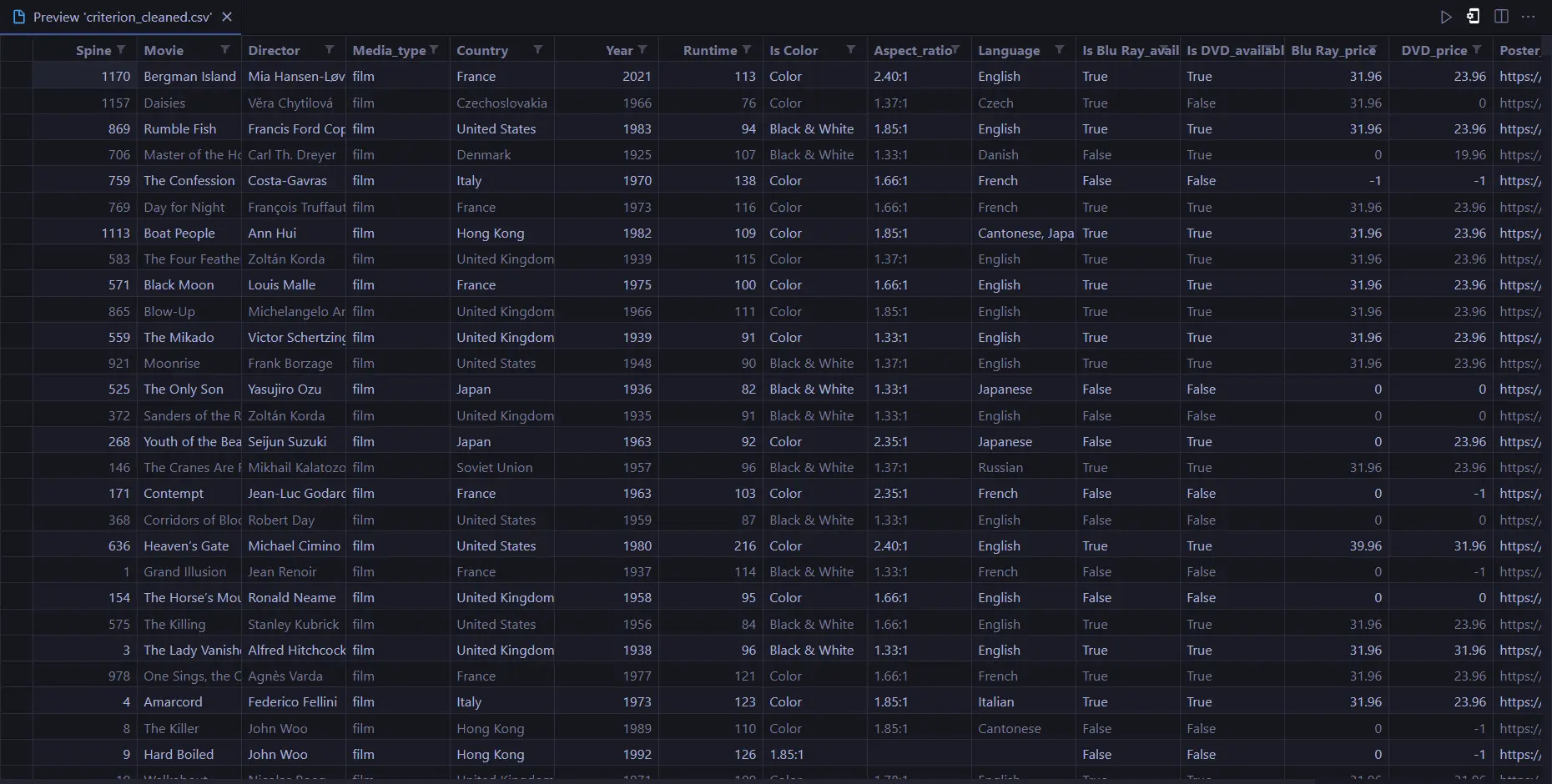Image resolution: width=1552 pixels, height=784 pixels.
Task: Click the 'Hard Boiled' movie cell
Action: [x=189, y=754]
